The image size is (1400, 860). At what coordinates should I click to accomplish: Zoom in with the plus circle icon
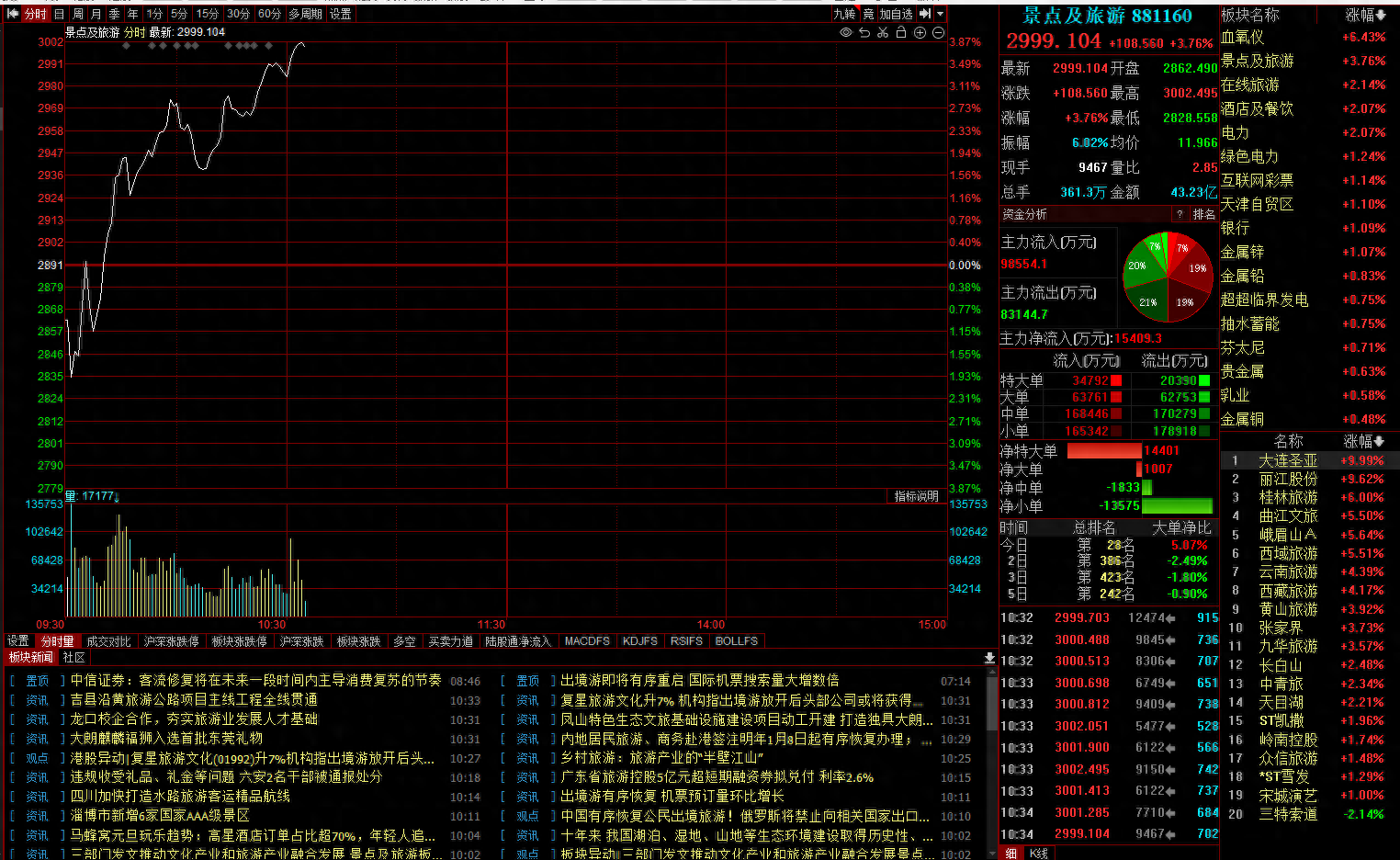920,32
